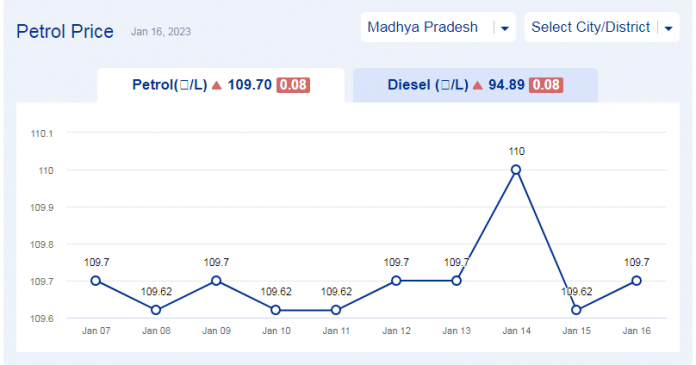Click the 109.62 label above Jan 10

point(276,292)
